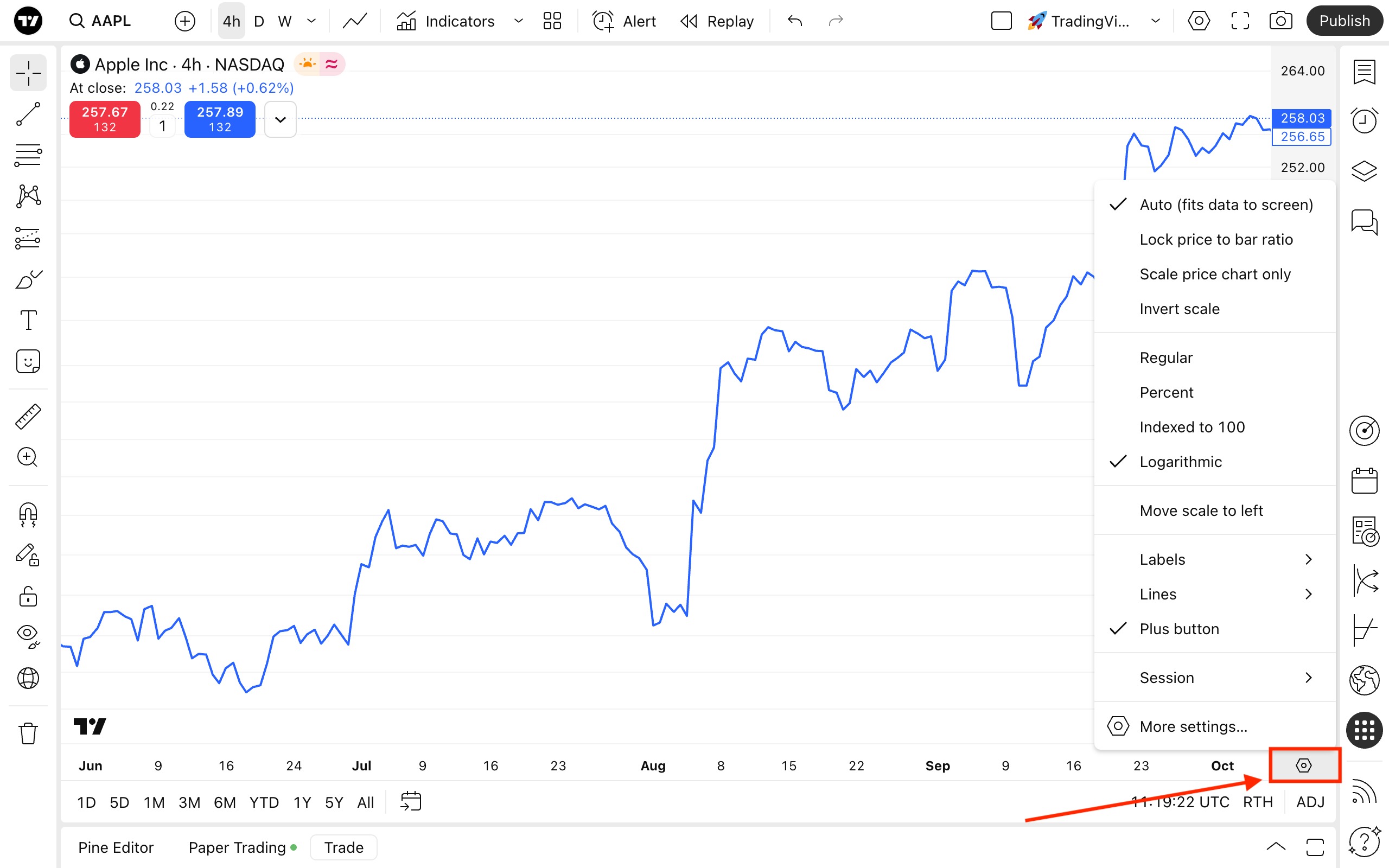Screen dimensions: 1389x868
Task: Choose Move scale to left
Action: point(1201,510)
